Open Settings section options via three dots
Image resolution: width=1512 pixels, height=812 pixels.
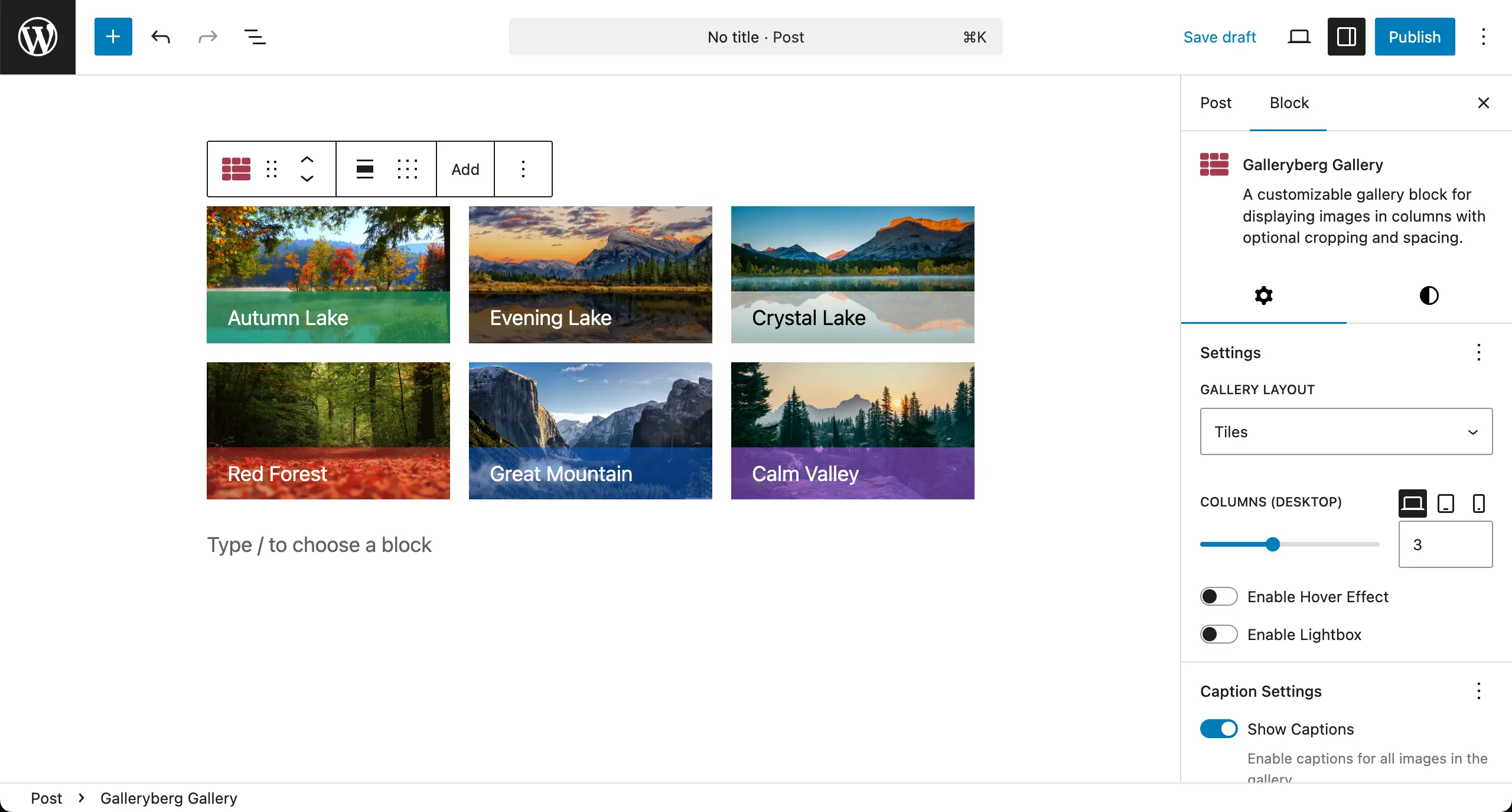[1478, 352]
